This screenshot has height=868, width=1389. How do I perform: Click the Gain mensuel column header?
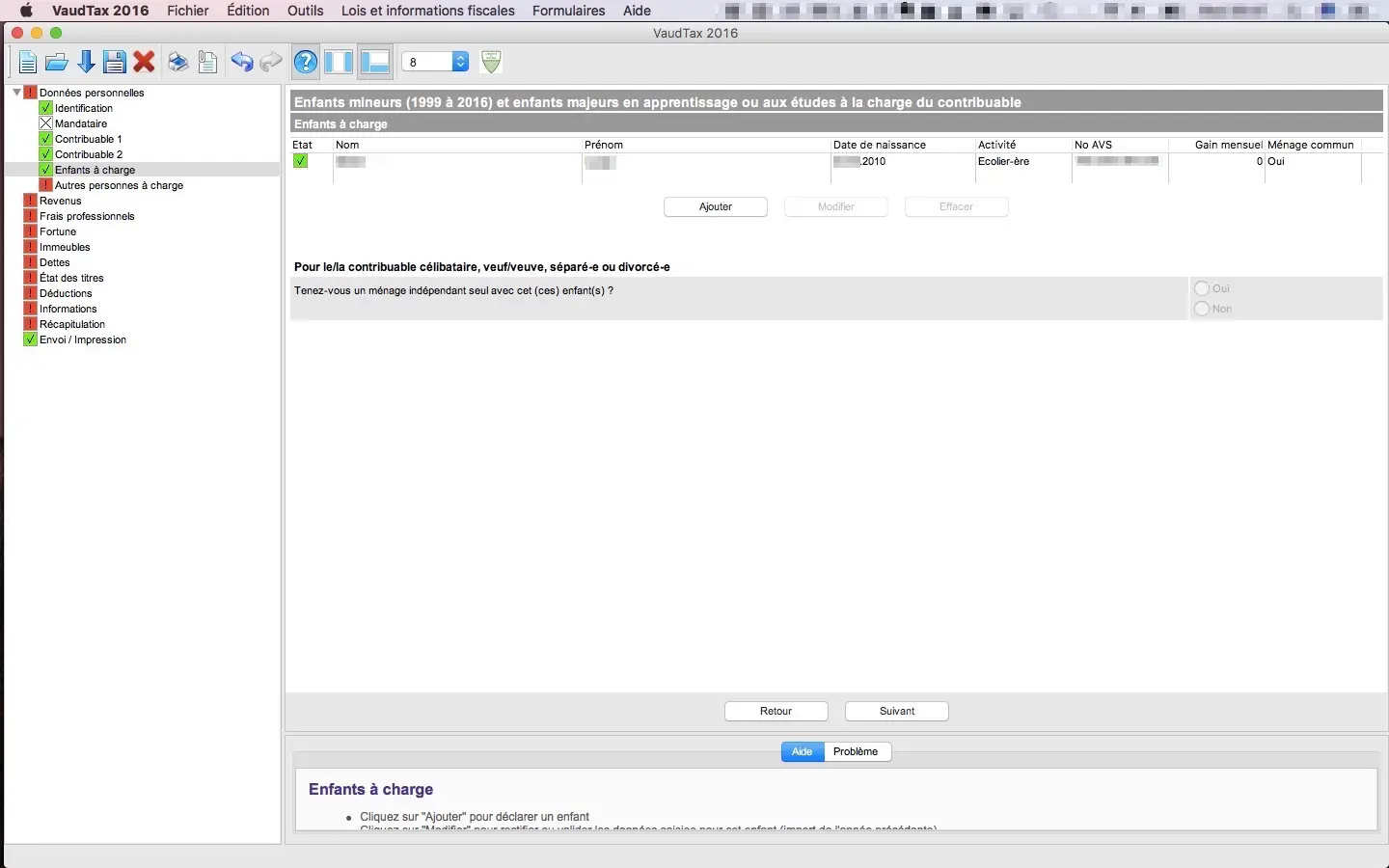pyautogui.click(x=1216, y=145)
